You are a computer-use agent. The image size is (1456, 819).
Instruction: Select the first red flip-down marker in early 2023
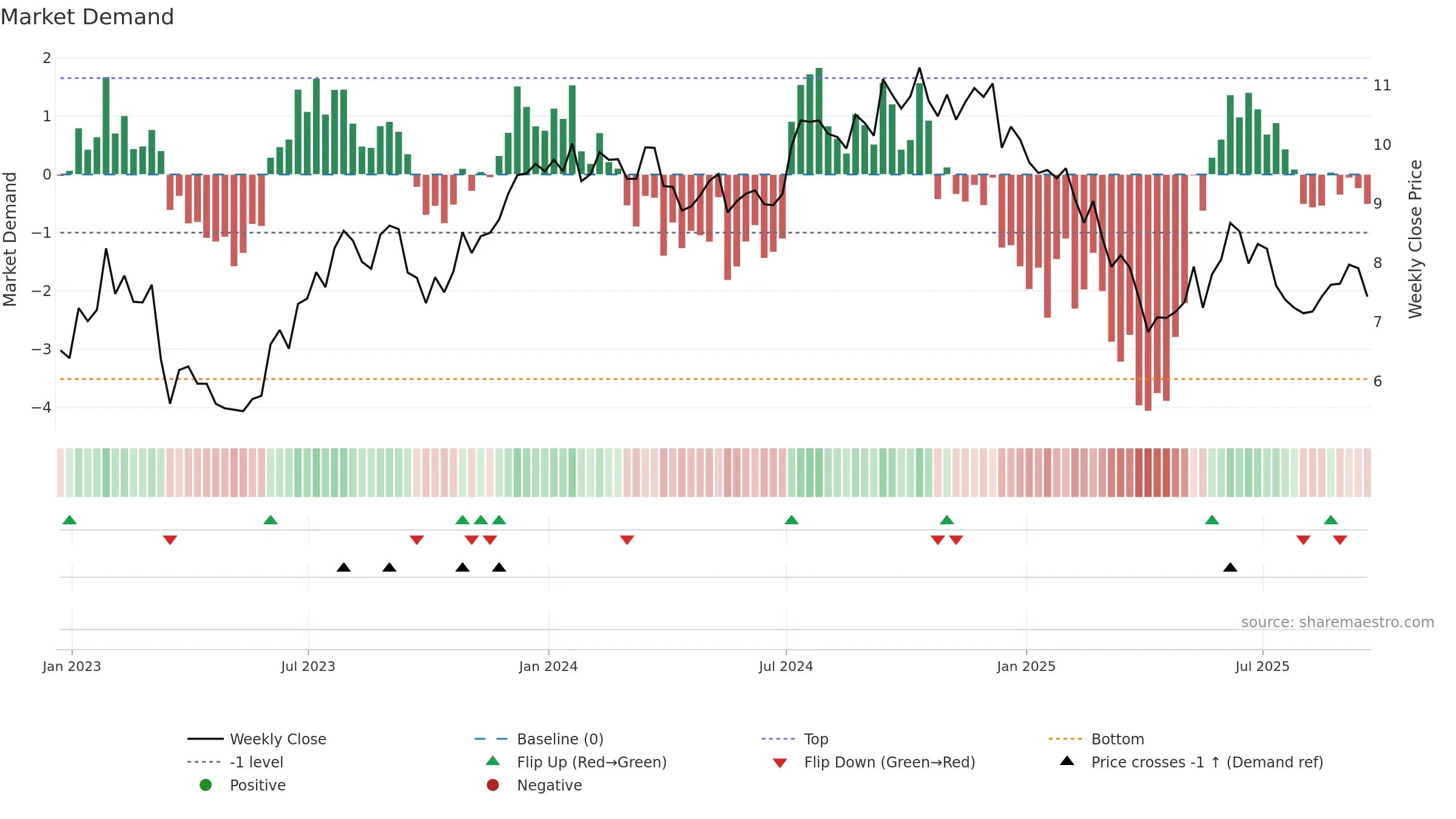(170, 540)
